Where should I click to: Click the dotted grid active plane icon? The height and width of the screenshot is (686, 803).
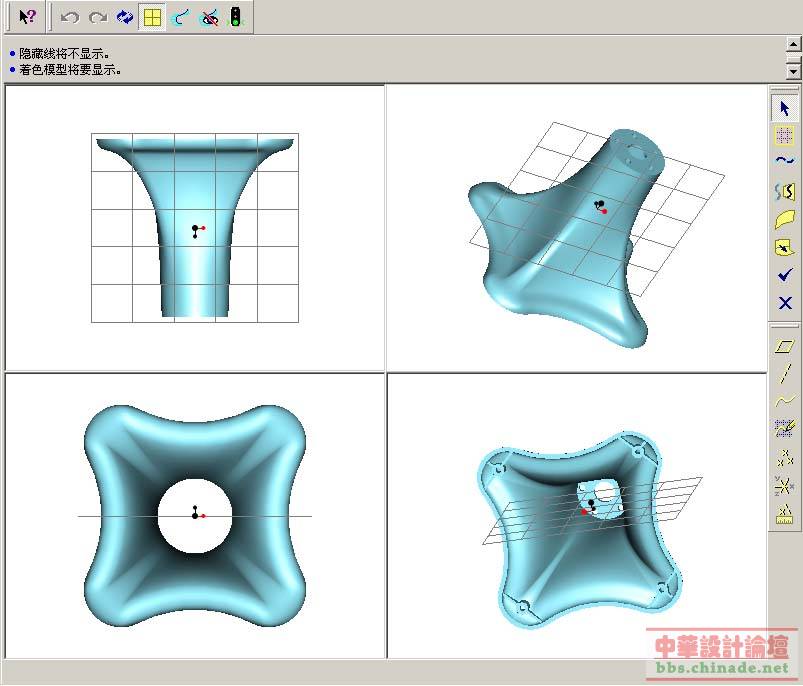(x=784, y=135)
